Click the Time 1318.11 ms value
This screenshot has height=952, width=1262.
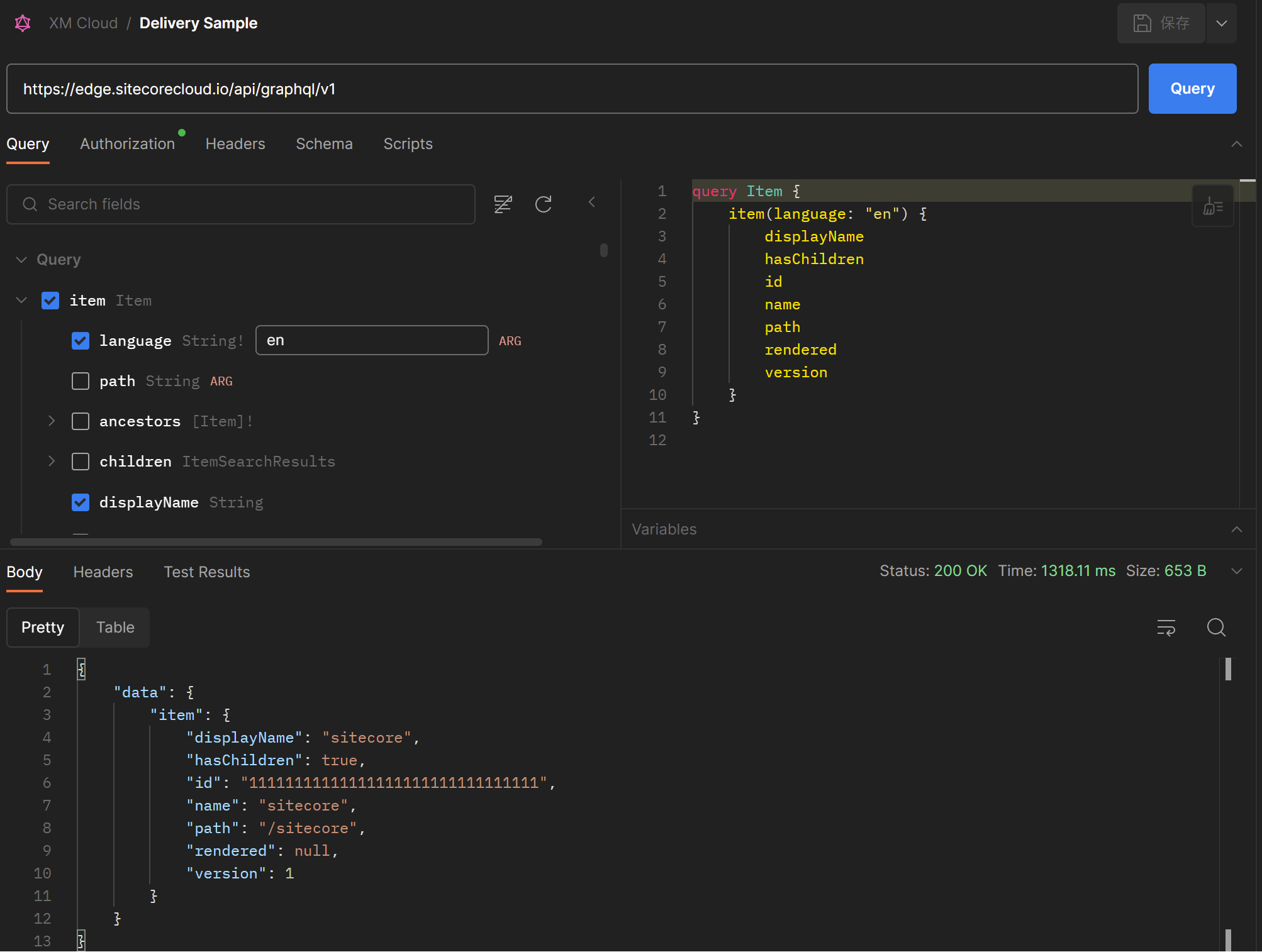(1078, 571)
